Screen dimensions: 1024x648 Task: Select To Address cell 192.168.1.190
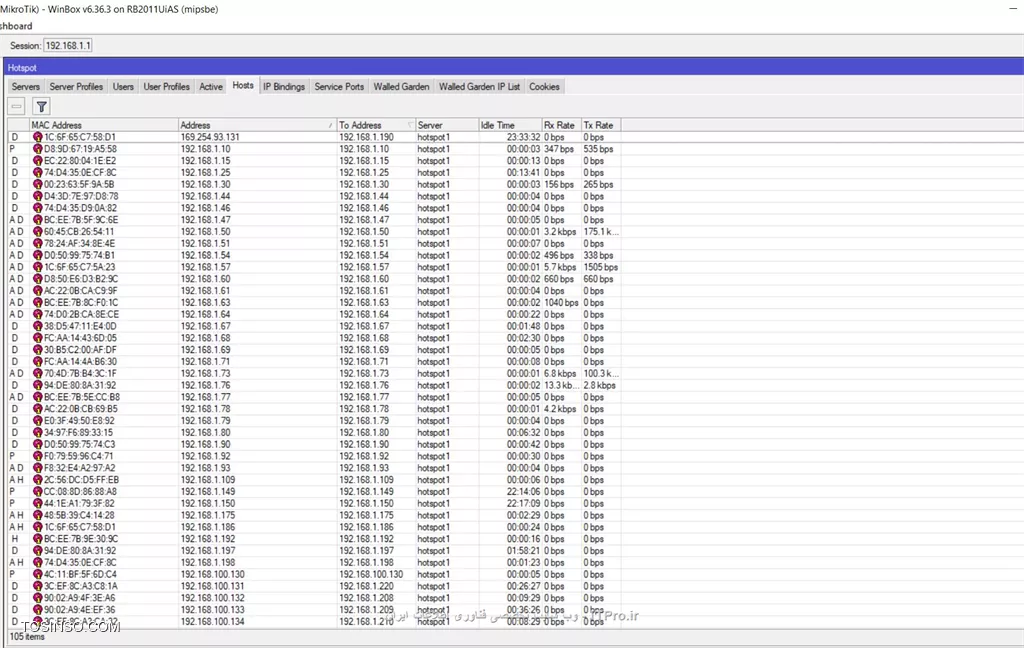tap(366, 137)
